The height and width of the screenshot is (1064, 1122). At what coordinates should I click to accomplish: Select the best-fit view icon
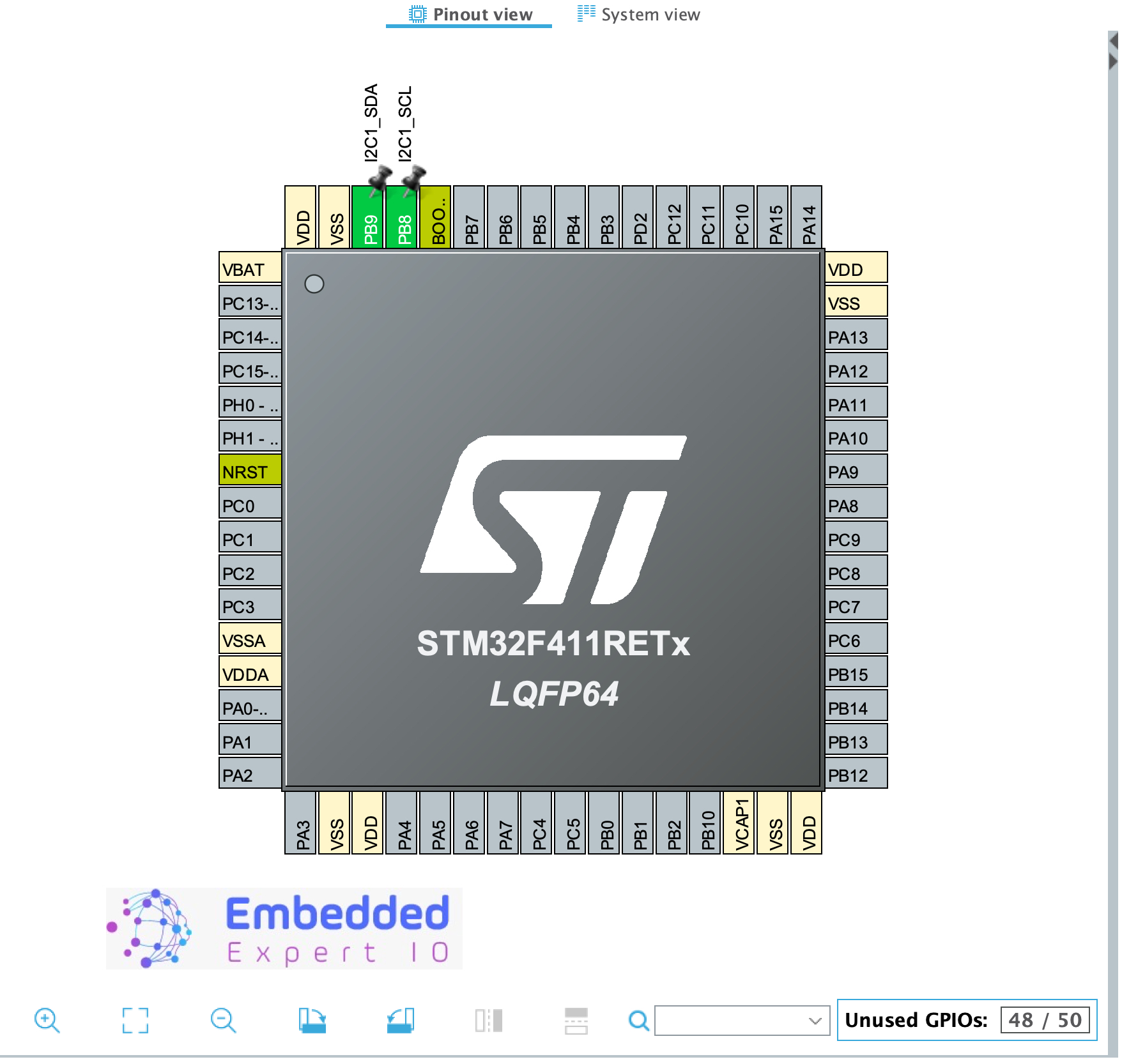134,1021
